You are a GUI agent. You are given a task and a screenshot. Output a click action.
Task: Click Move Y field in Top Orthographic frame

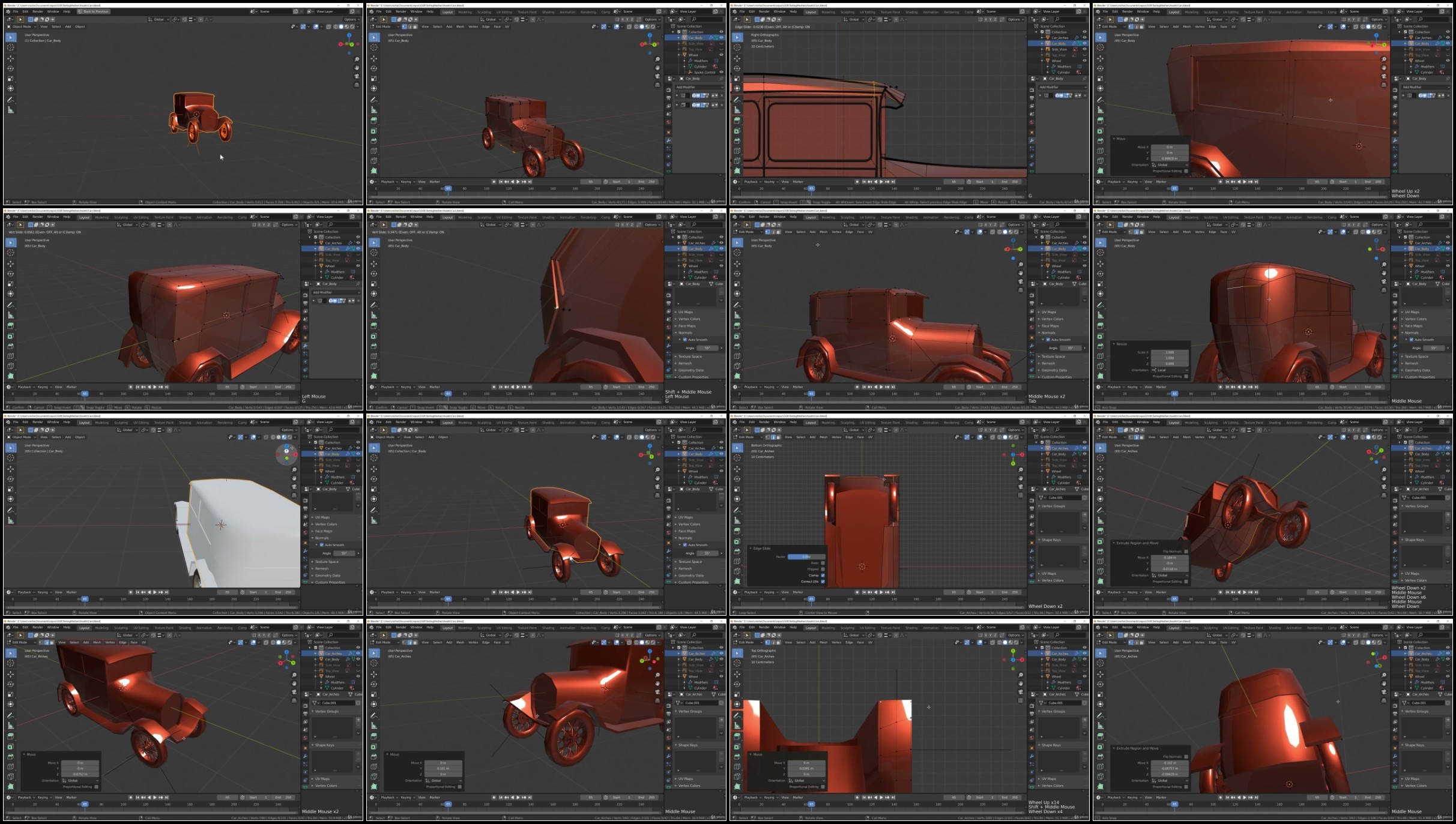pos(807,769)
